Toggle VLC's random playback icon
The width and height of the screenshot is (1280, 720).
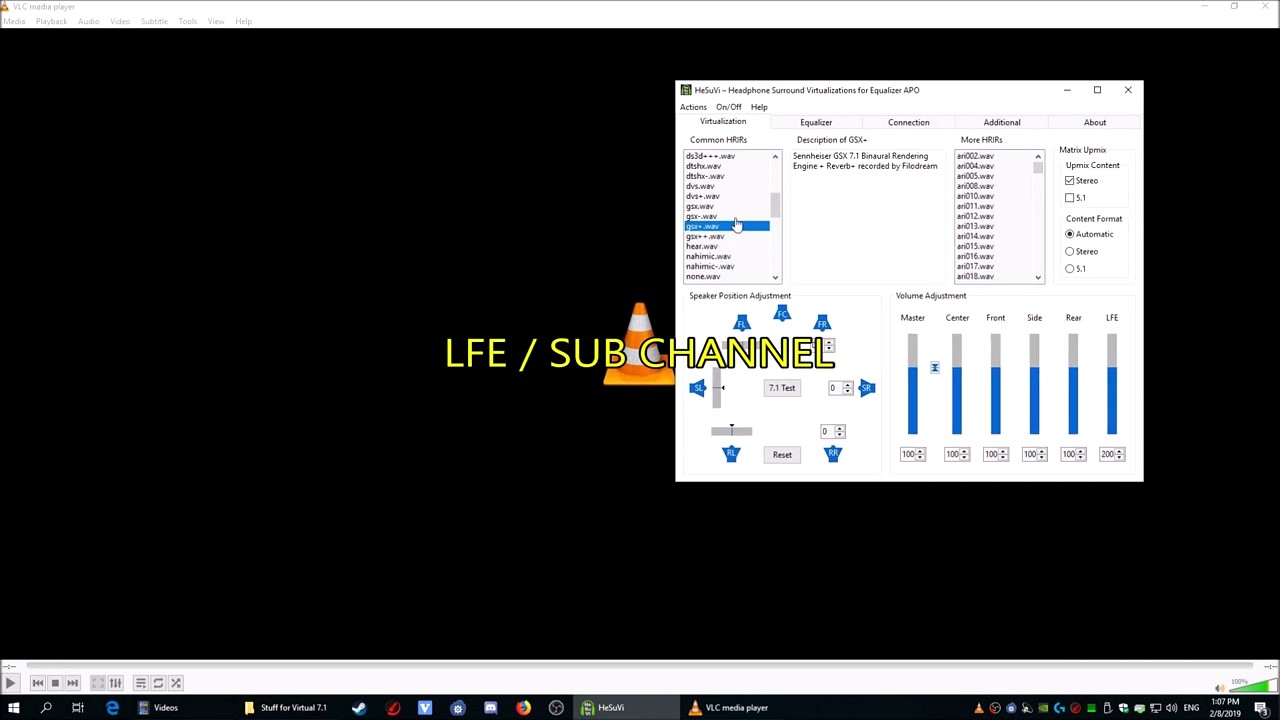click(x=175, y=682)
